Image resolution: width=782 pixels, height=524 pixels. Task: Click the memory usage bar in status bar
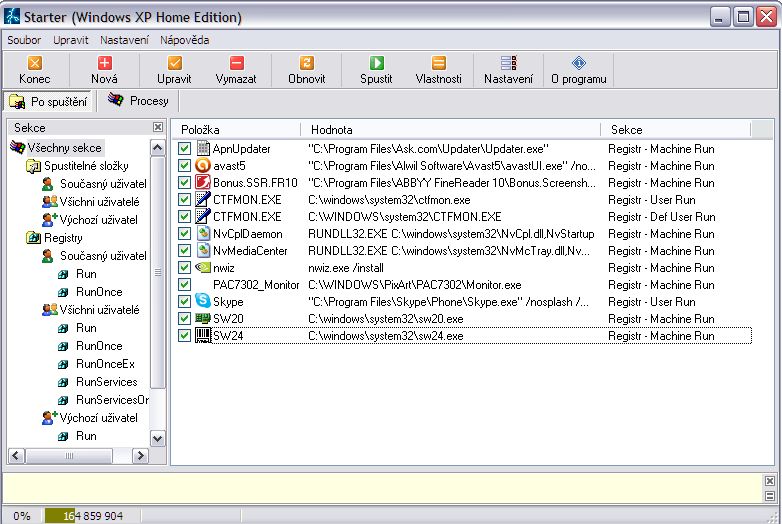tap(91, 516)
